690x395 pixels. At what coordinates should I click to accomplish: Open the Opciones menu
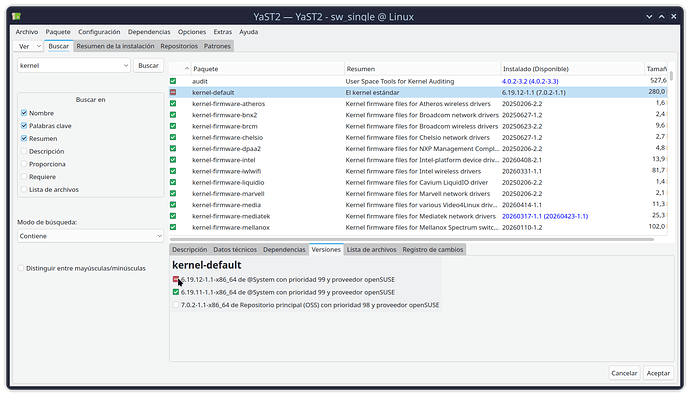(191, 32)
